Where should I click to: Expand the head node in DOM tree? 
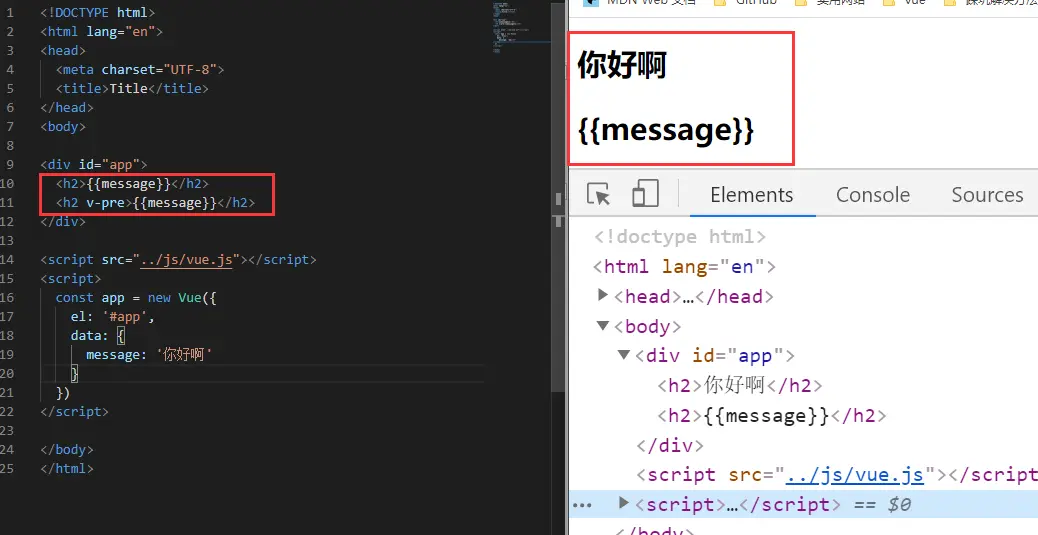tap(602, 295)
